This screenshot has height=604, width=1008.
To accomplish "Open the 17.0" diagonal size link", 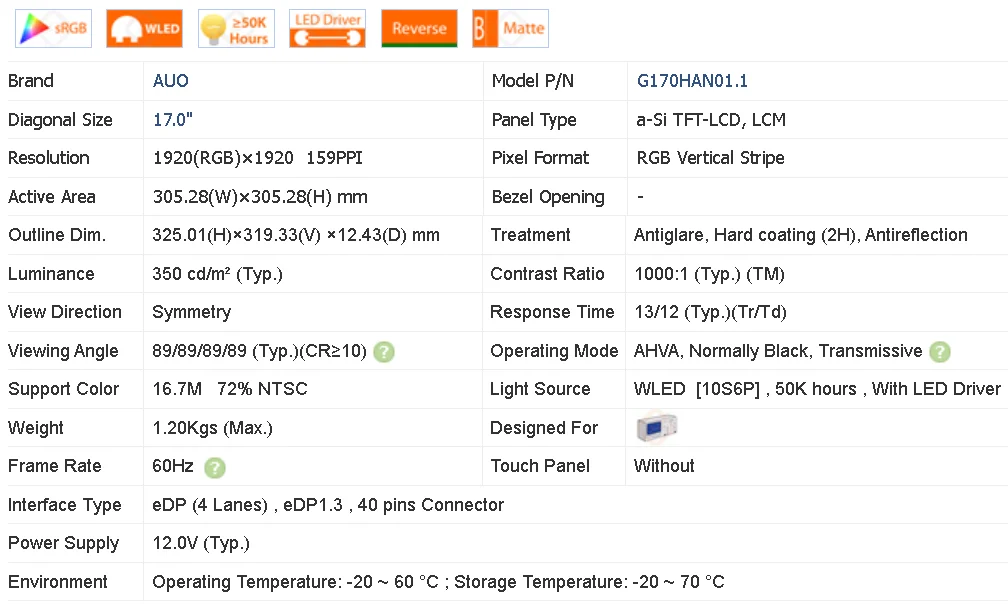I will pyautogui.click(x=172, y=120).
